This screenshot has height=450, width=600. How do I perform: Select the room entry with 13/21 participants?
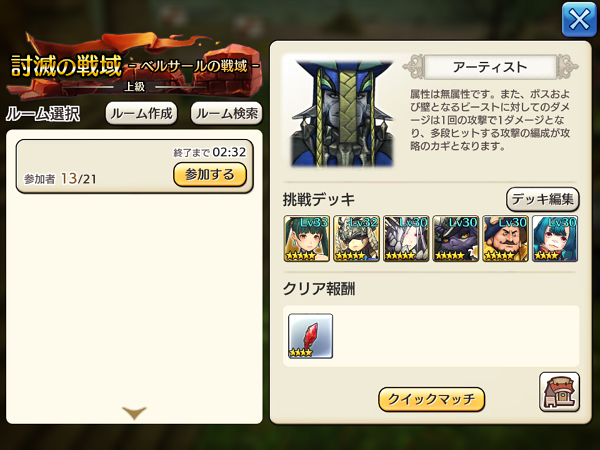pos(134,166)
